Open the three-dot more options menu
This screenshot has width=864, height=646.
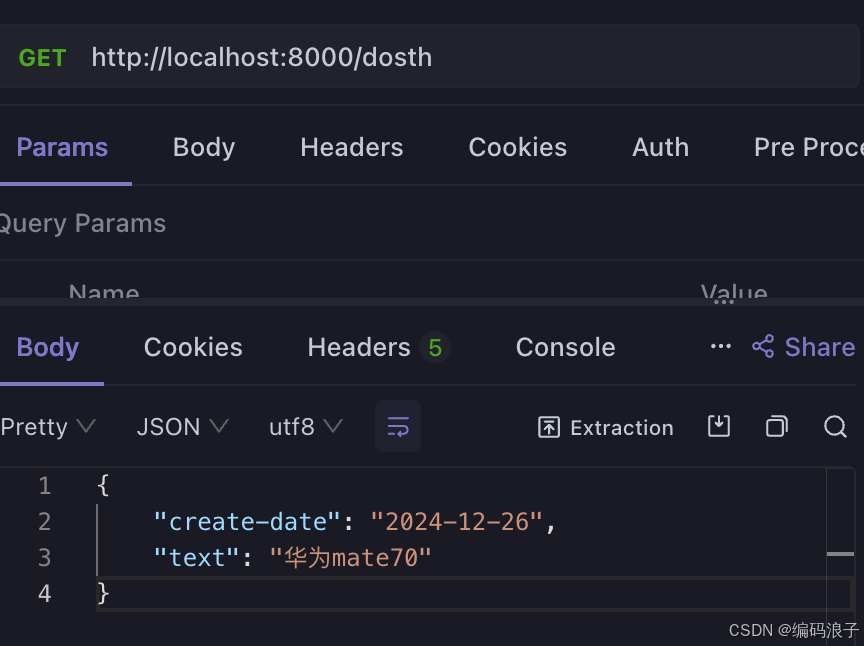click(x=720, y=347)
